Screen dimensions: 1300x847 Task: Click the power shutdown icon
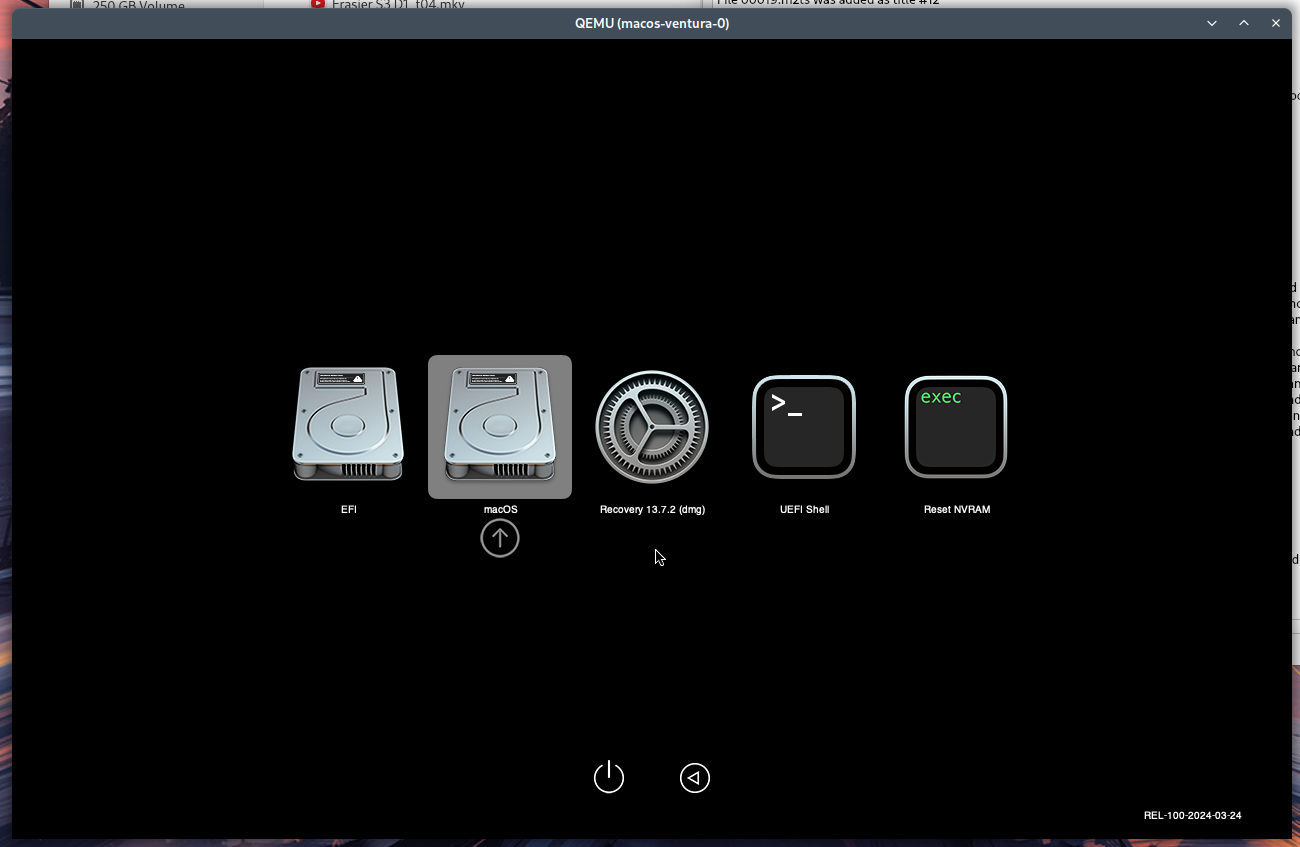pos(609,777)
